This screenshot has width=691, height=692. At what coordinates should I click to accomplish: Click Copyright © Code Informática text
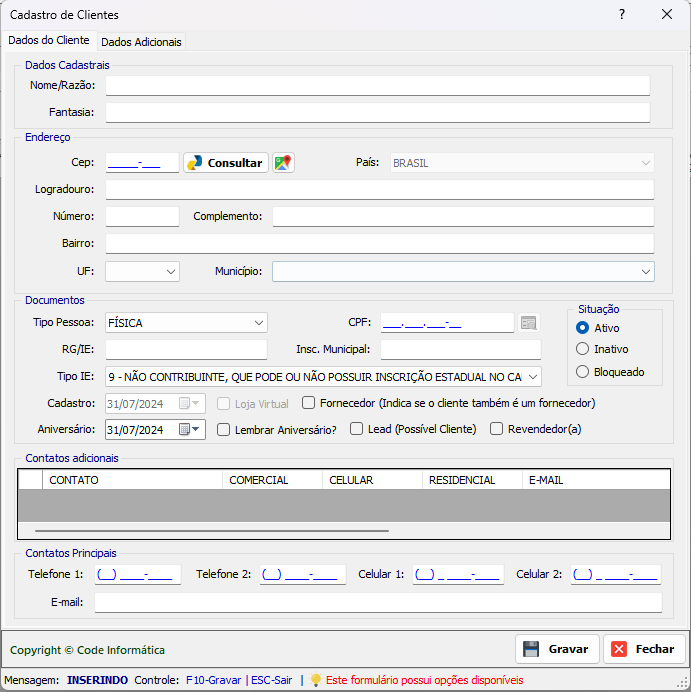click(x=87, y=650)
